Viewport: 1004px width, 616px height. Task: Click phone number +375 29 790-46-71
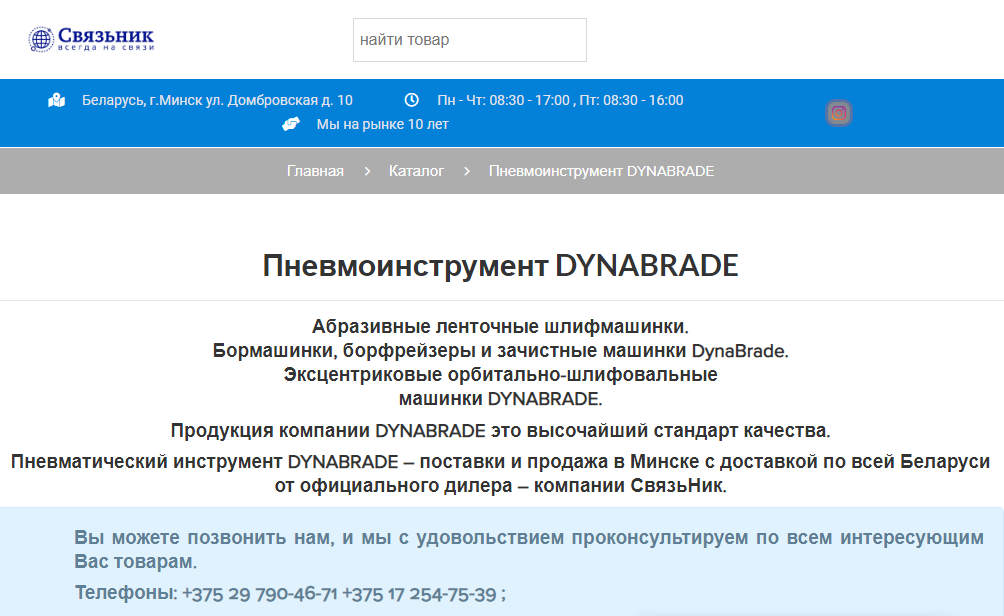pos(259,594)
